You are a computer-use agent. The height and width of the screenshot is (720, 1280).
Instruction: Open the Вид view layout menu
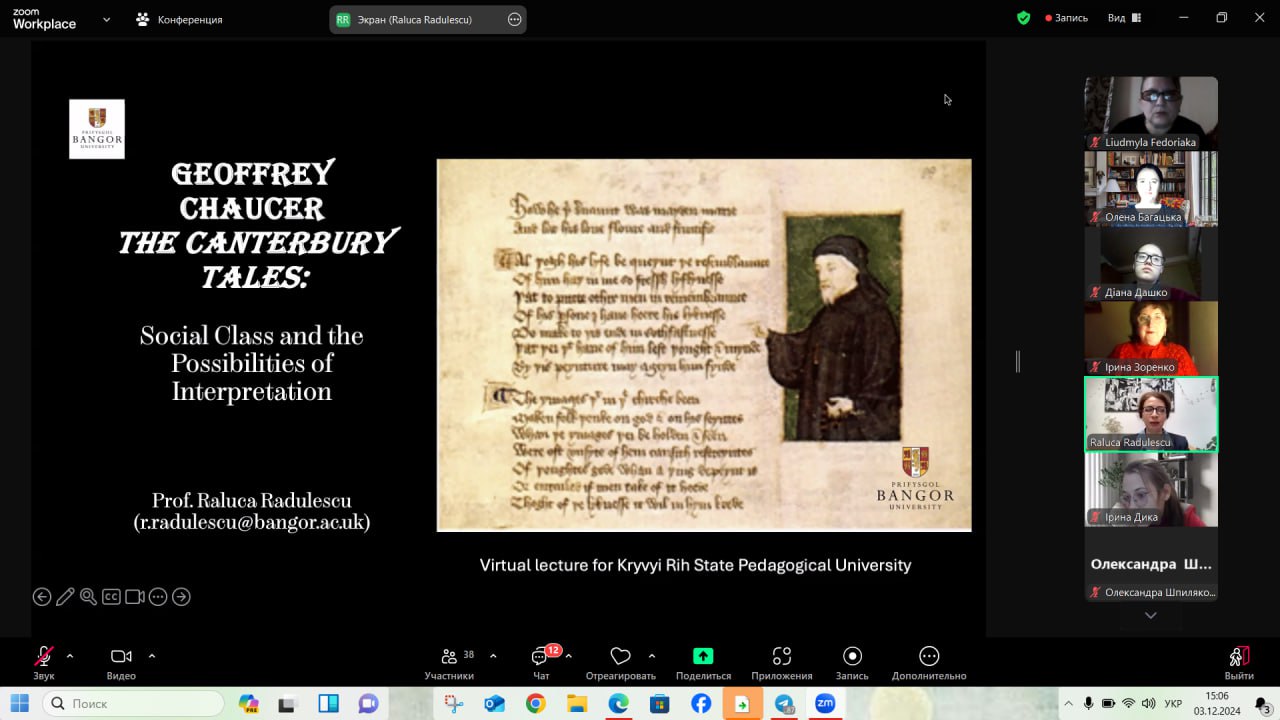(x=1126, y=18)
